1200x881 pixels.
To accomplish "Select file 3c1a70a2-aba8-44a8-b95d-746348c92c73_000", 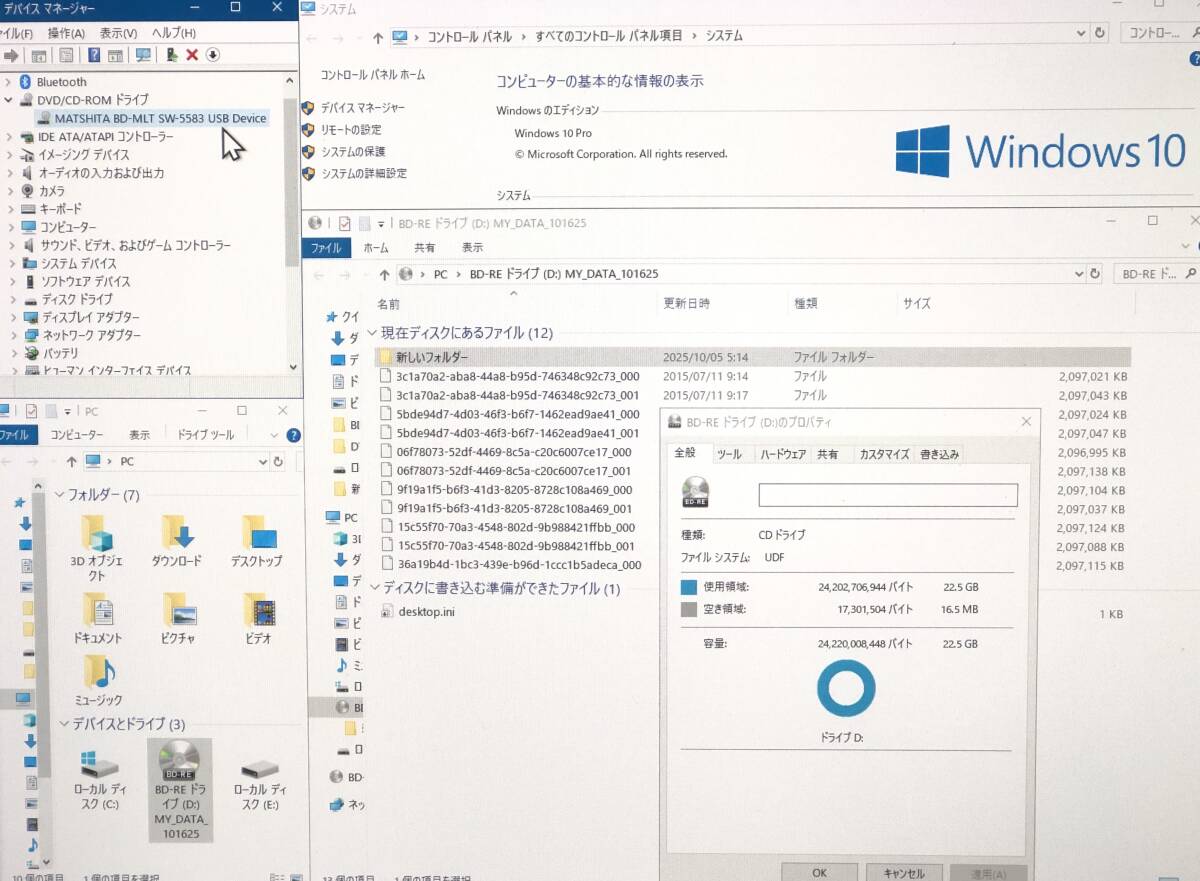I will [x=516, y=377].
